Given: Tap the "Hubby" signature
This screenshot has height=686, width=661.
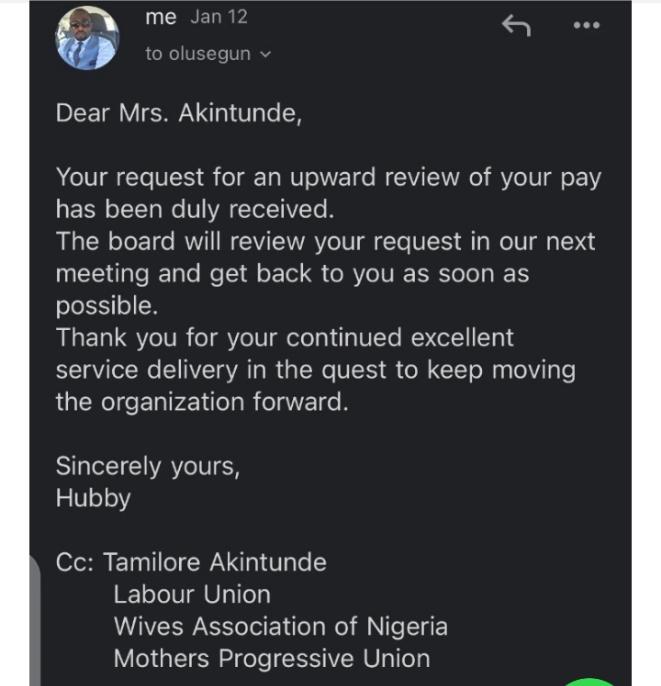Looking at the screenshot, I should coord(93,498).
